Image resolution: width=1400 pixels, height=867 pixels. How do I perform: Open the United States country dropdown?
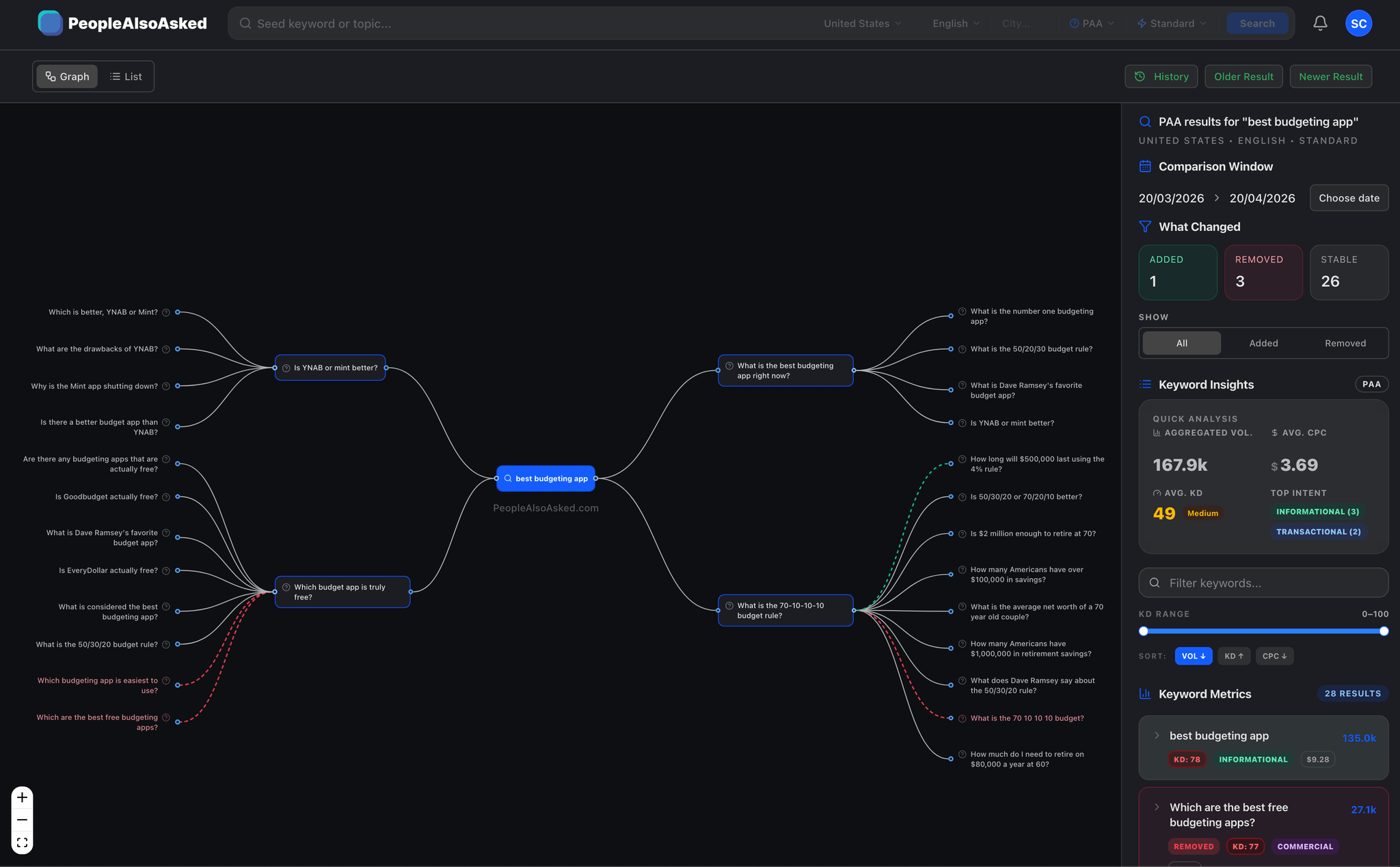pyautogui.click(x=863, y=23)
